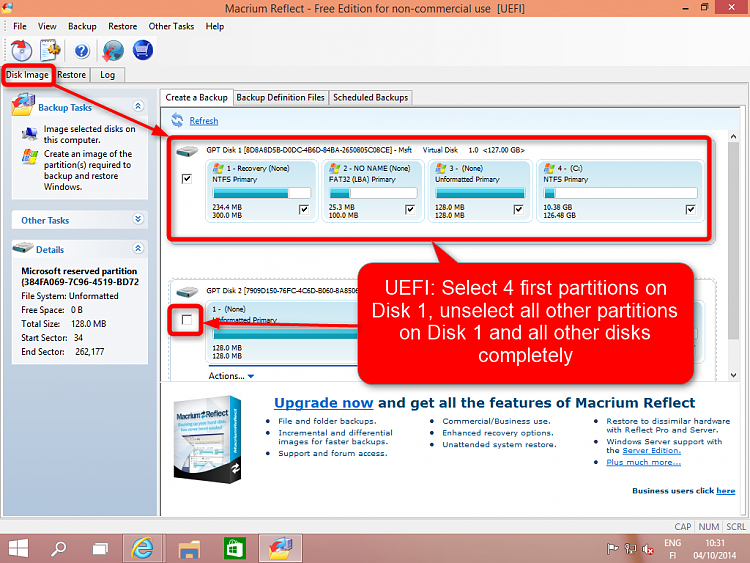Open the Help menu

click(215, 26)
